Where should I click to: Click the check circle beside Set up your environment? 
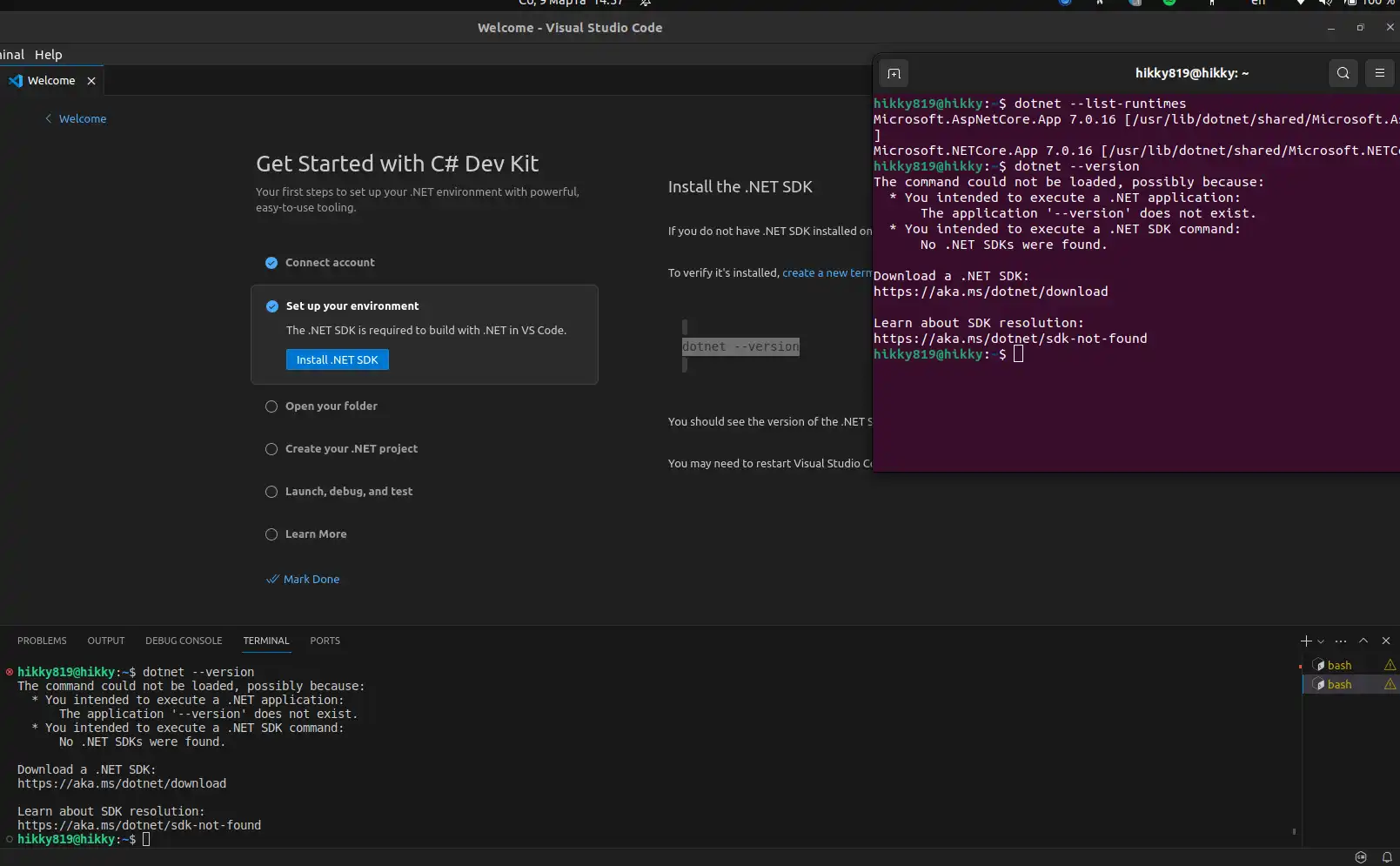click(272, 306)
